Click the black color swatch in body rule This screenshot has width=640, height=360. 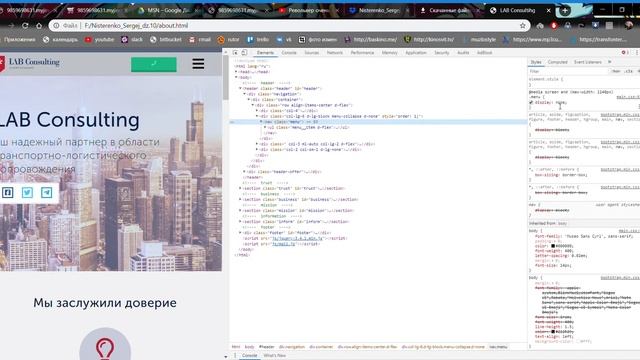553,246
